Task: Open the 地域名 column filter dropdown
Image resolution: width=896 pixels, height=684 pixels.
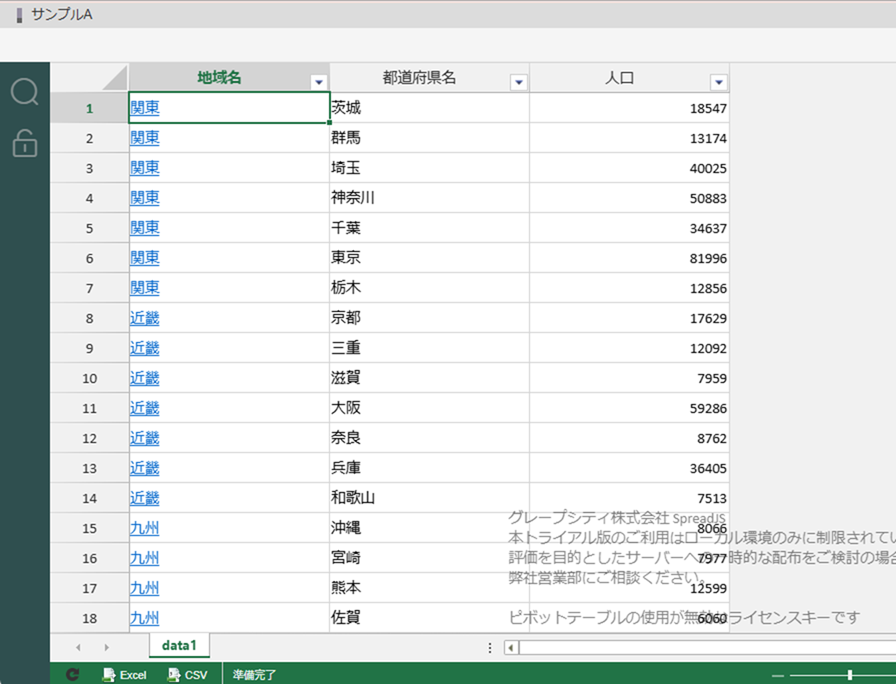Action: pyautogui.click(x=318, y=83)
